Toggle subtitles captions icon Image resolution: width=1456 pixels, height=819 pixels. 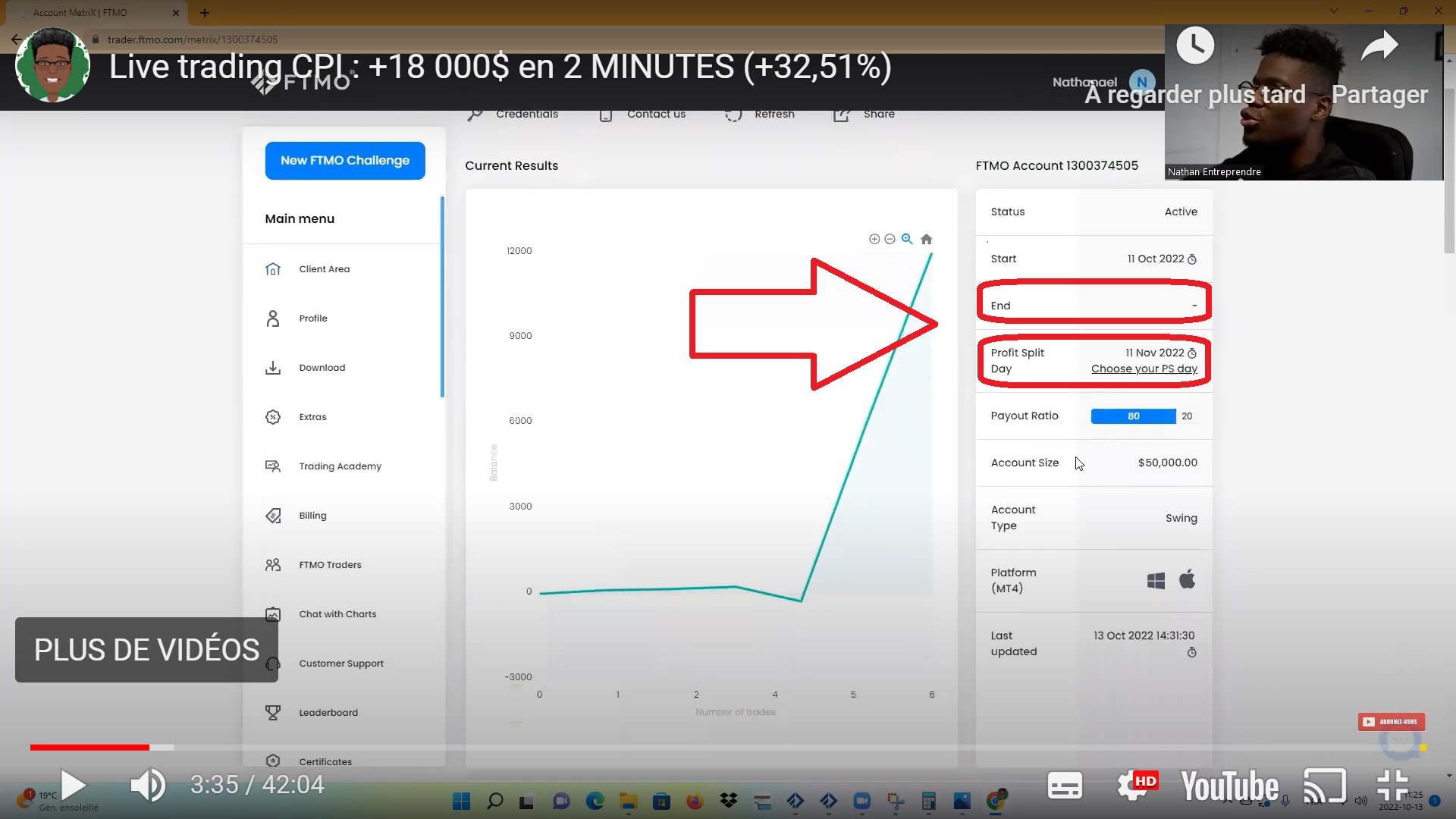[x=1064, y=786]
